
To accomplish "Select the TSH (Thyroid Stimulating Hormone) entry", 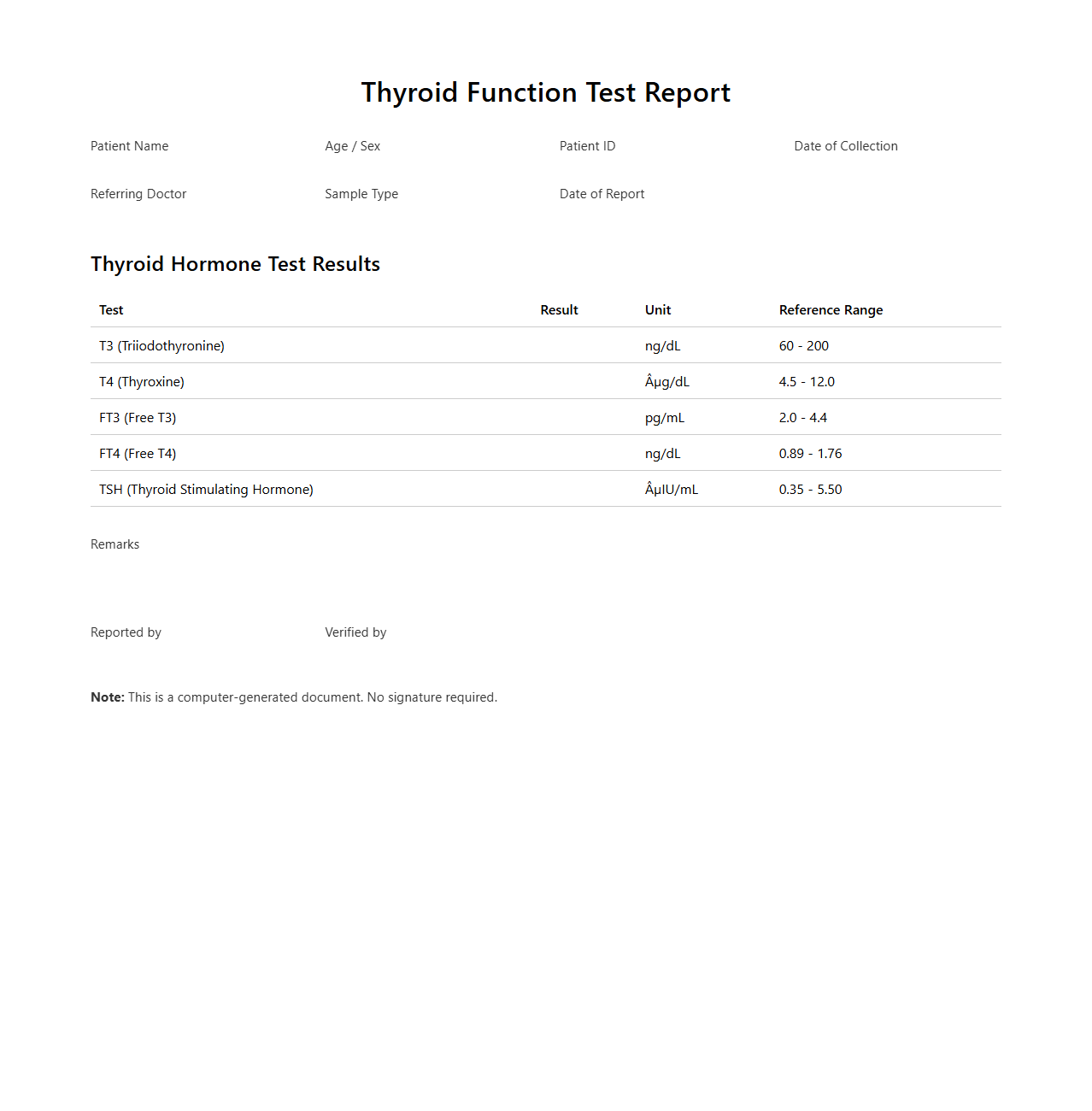I will 206,489.
